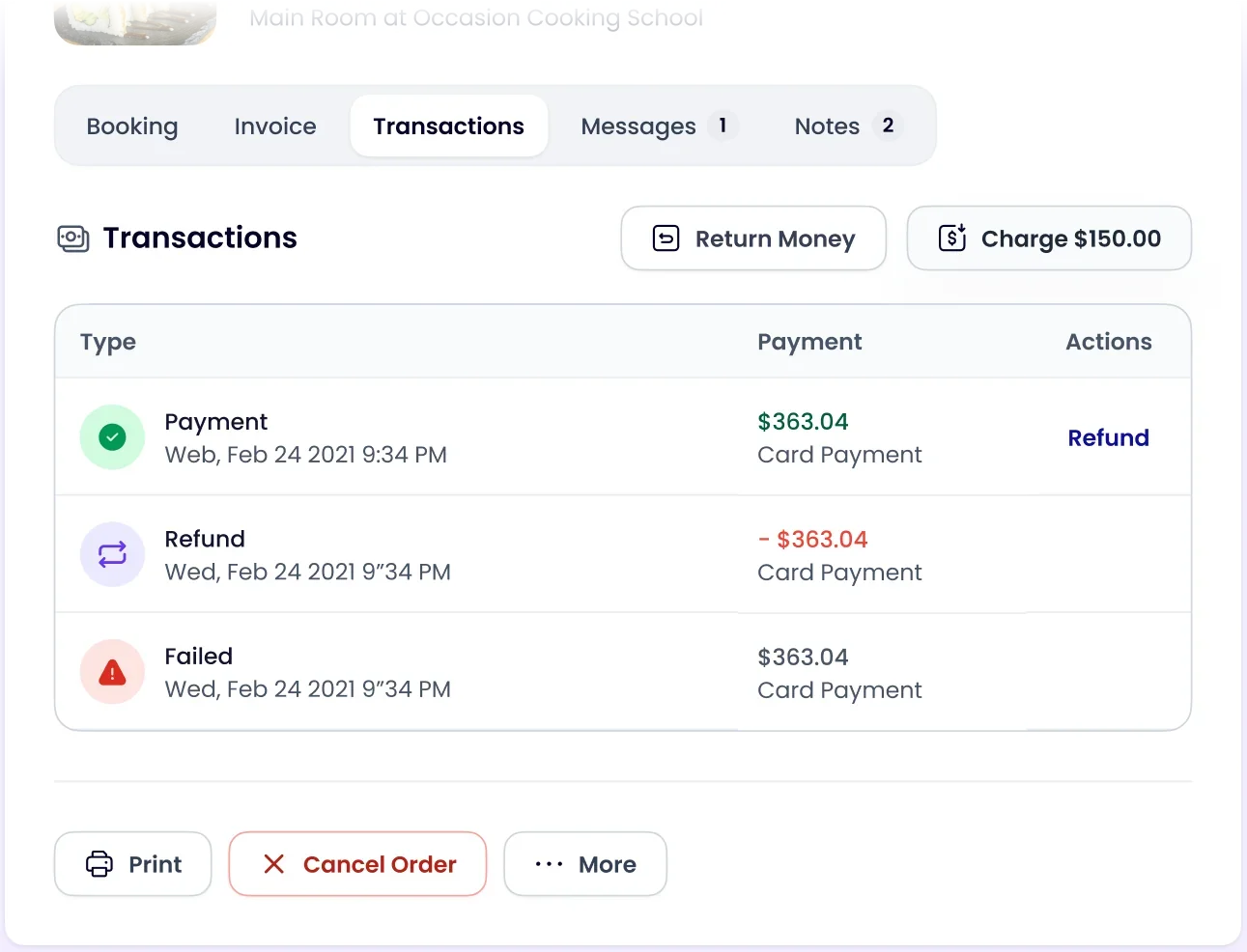Viewport: 1247px width, 952px height.
Task: Click the Actions column header
Action: pos(1109,342)
